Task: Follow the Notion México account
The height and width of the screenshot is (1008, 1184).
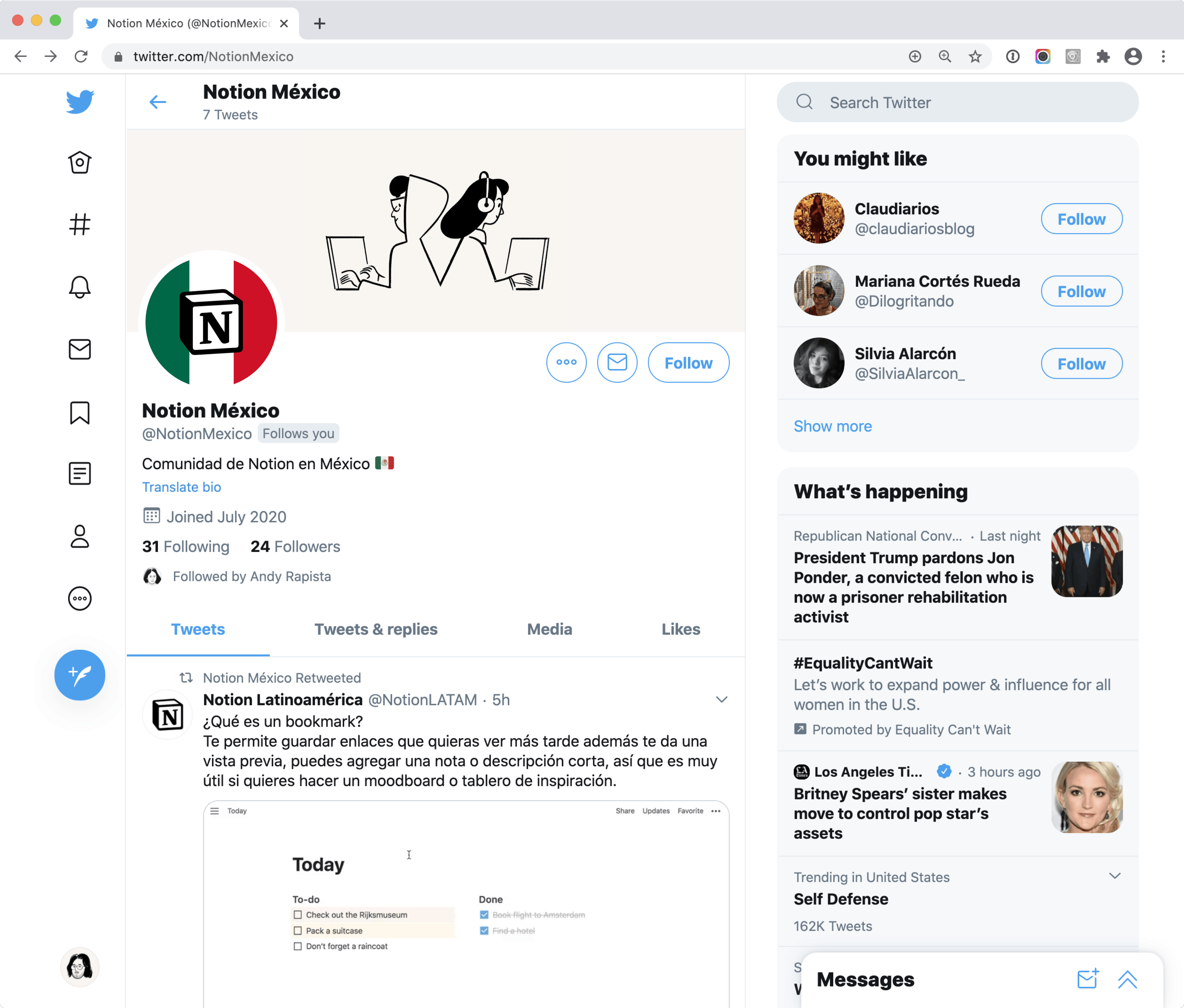Action: click(688, 362)
